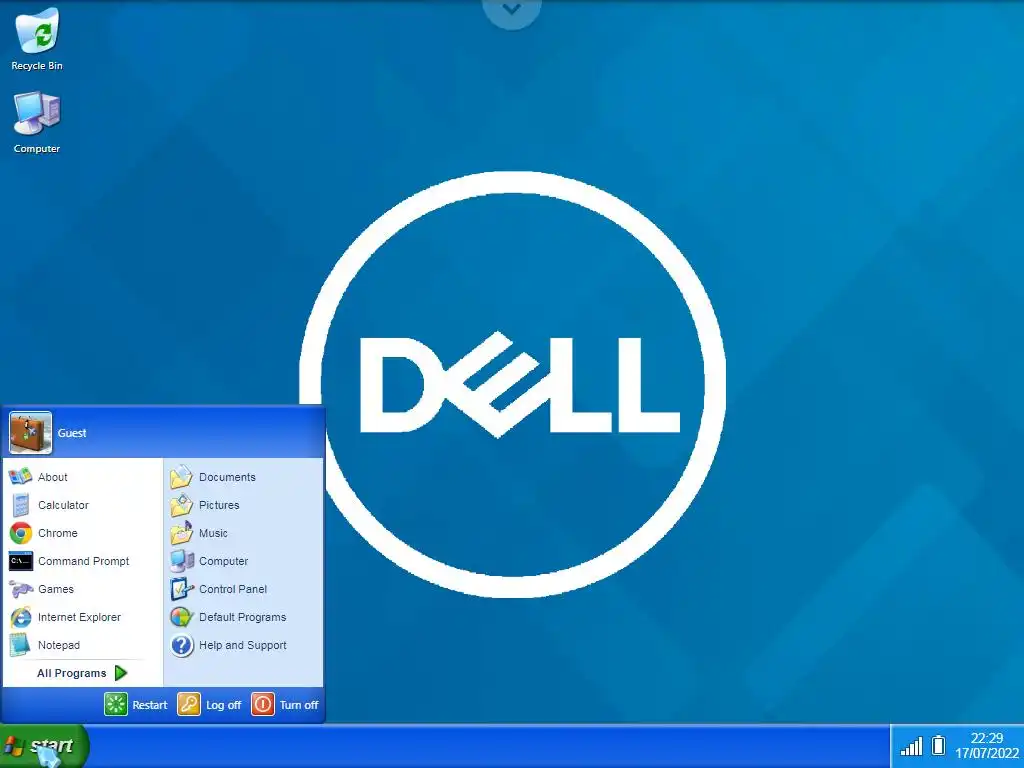This screenshot has width=1024, height=768.
Task: Check network signal bars in system tray
Action: [911, 746]
